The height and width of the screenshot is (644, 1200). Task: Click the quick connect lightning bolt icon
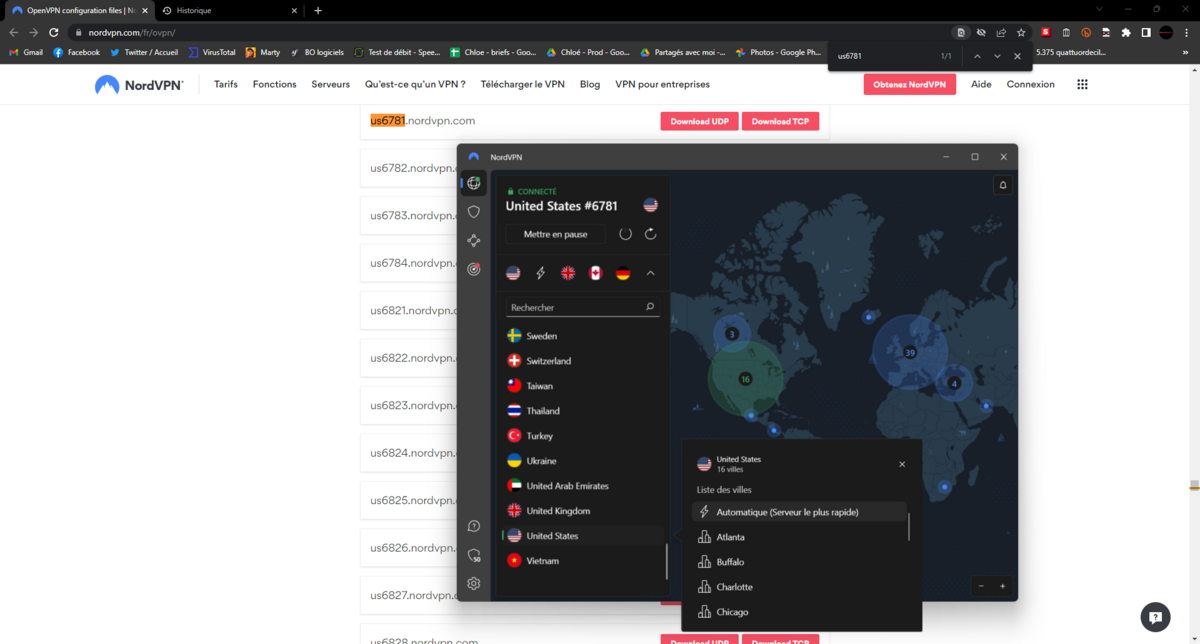point(540,273)
